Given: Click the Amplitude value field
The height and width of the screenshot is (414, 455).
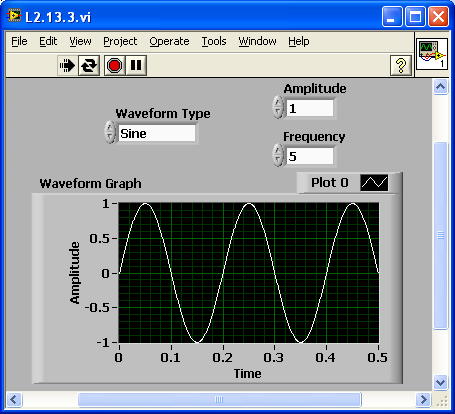Looking at the screenshot, I should pos(310,108).
